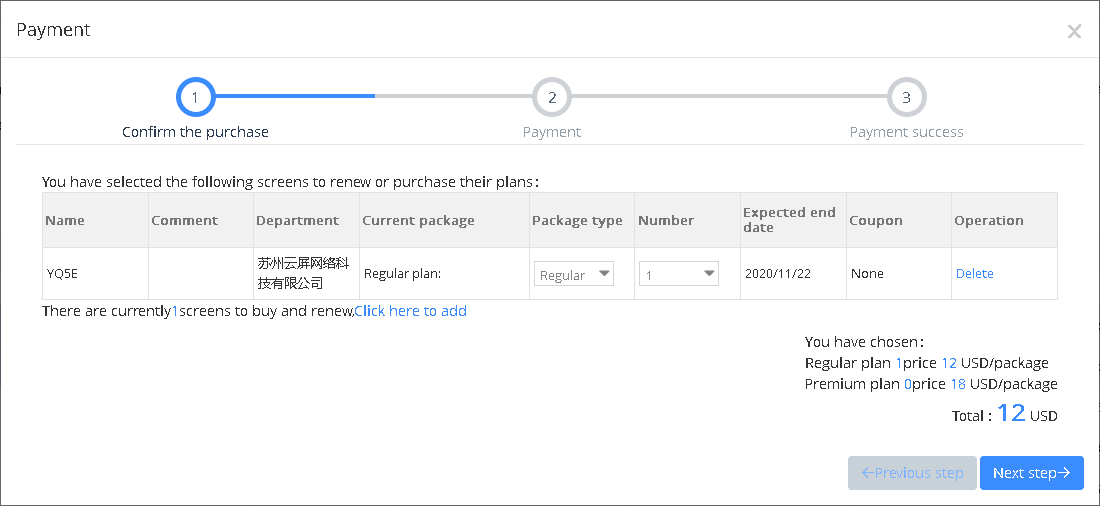Screen dimensions: 1100x506
Task: Click the arrow on Number combo box
Action: 709,274
